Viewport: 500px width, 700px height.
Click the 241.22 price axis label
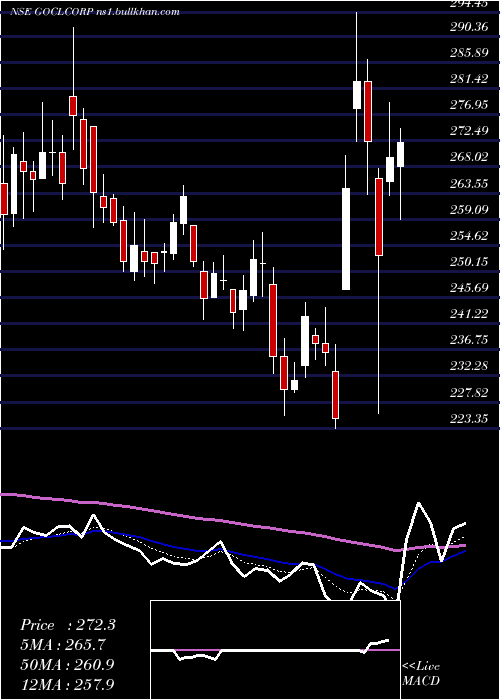[469, 314]
